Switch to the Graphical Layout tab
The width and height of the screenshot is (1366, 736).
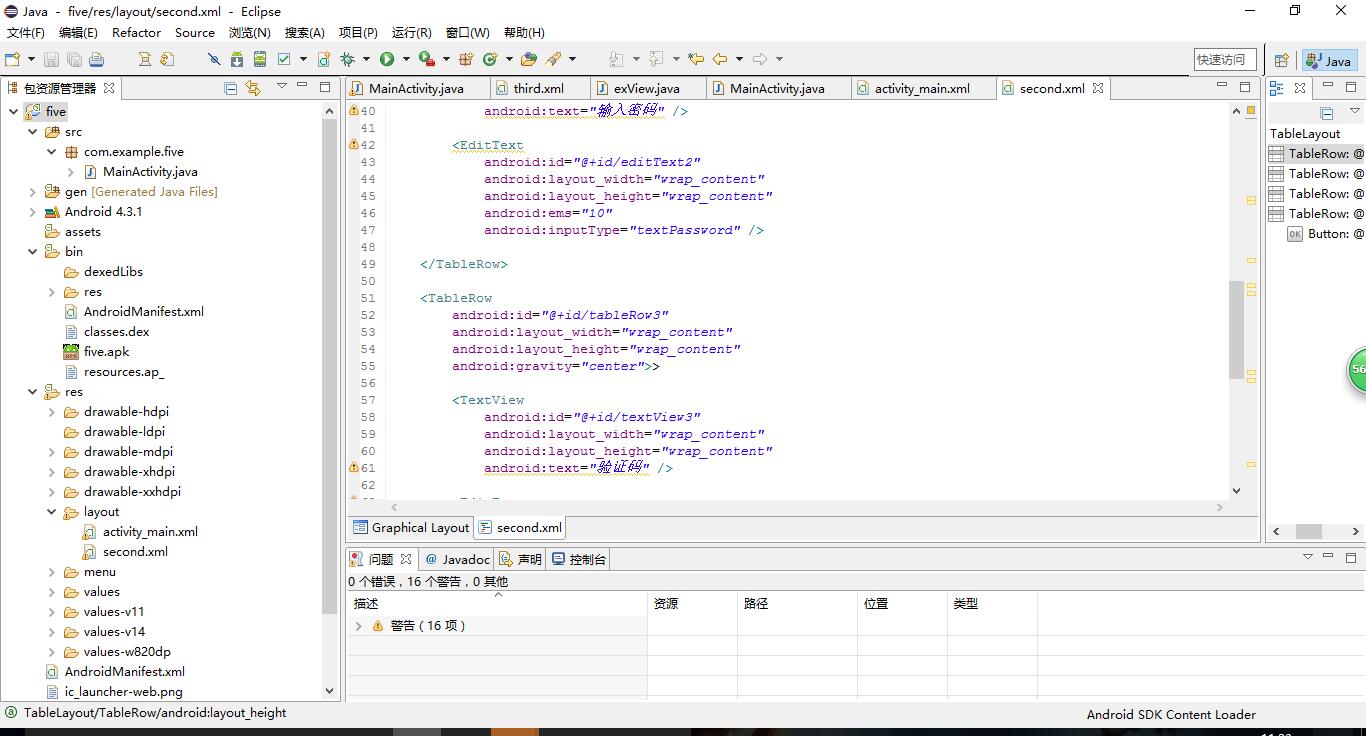tap(411, 527)
